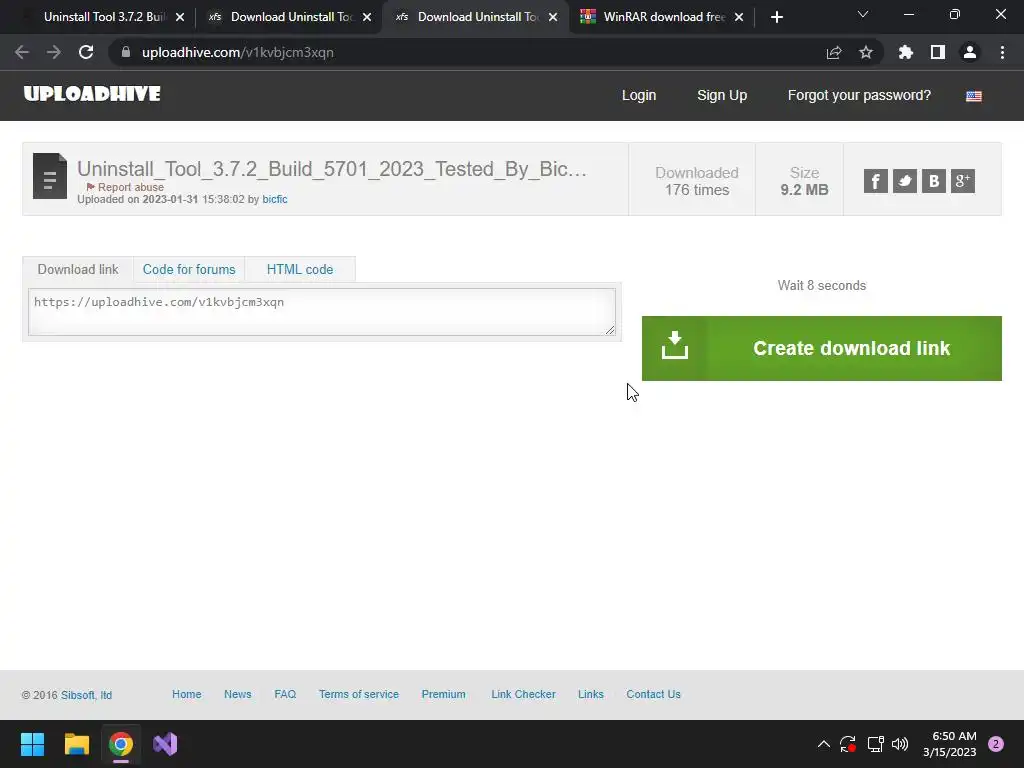Click the Wait 8 seconds text
Screen dimensions: 1024x768
click(x=822, y=285)
